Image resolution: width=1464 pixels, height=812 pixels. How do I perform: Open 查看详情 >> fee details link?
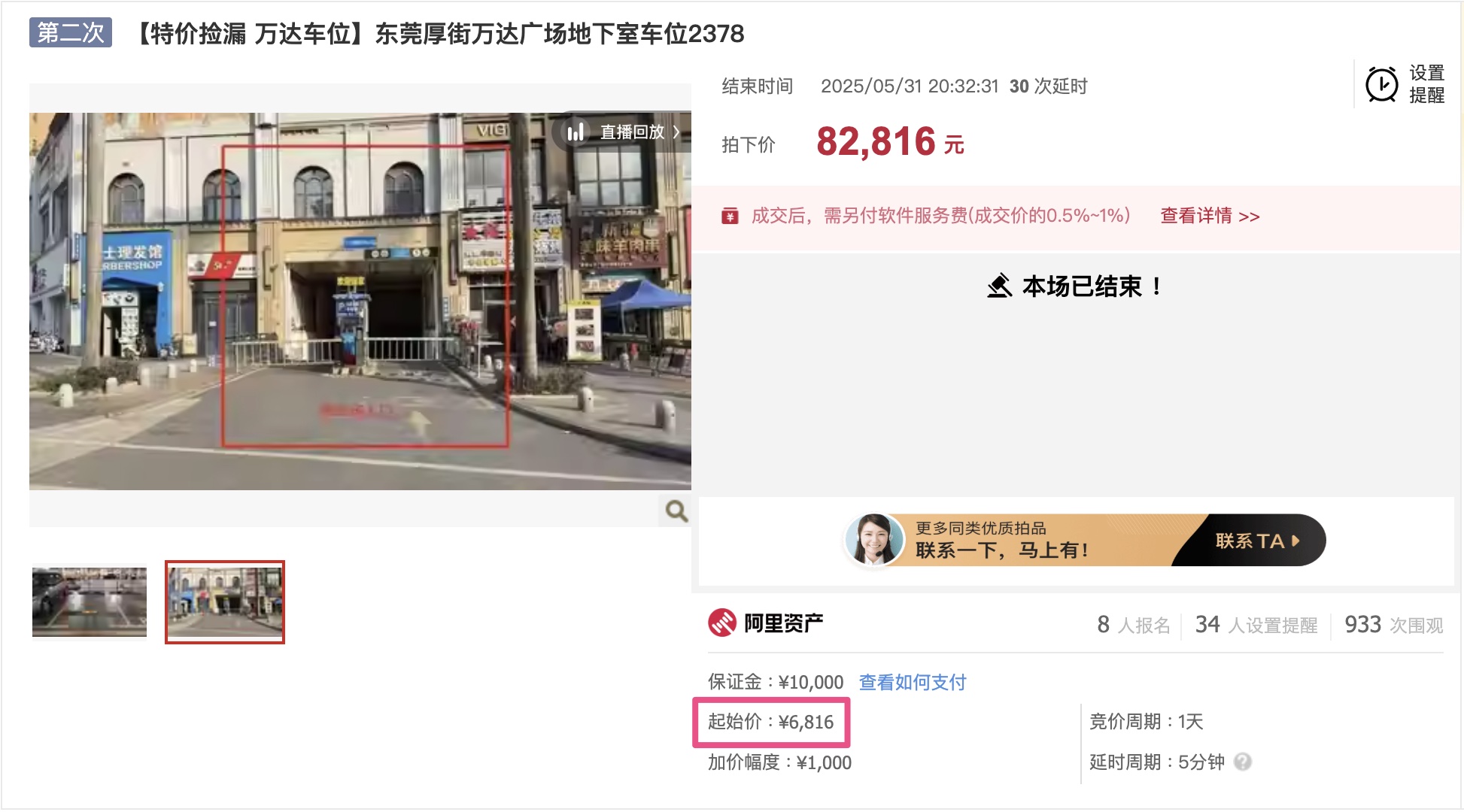click(1210, 216)
